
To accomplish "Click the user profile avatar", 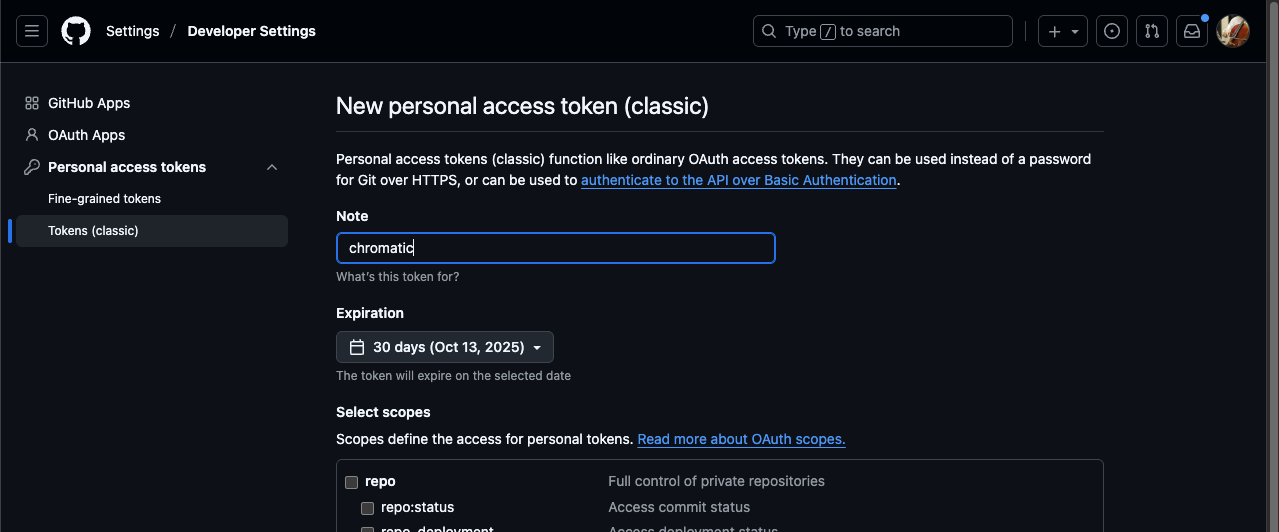I will (1233, 31).
